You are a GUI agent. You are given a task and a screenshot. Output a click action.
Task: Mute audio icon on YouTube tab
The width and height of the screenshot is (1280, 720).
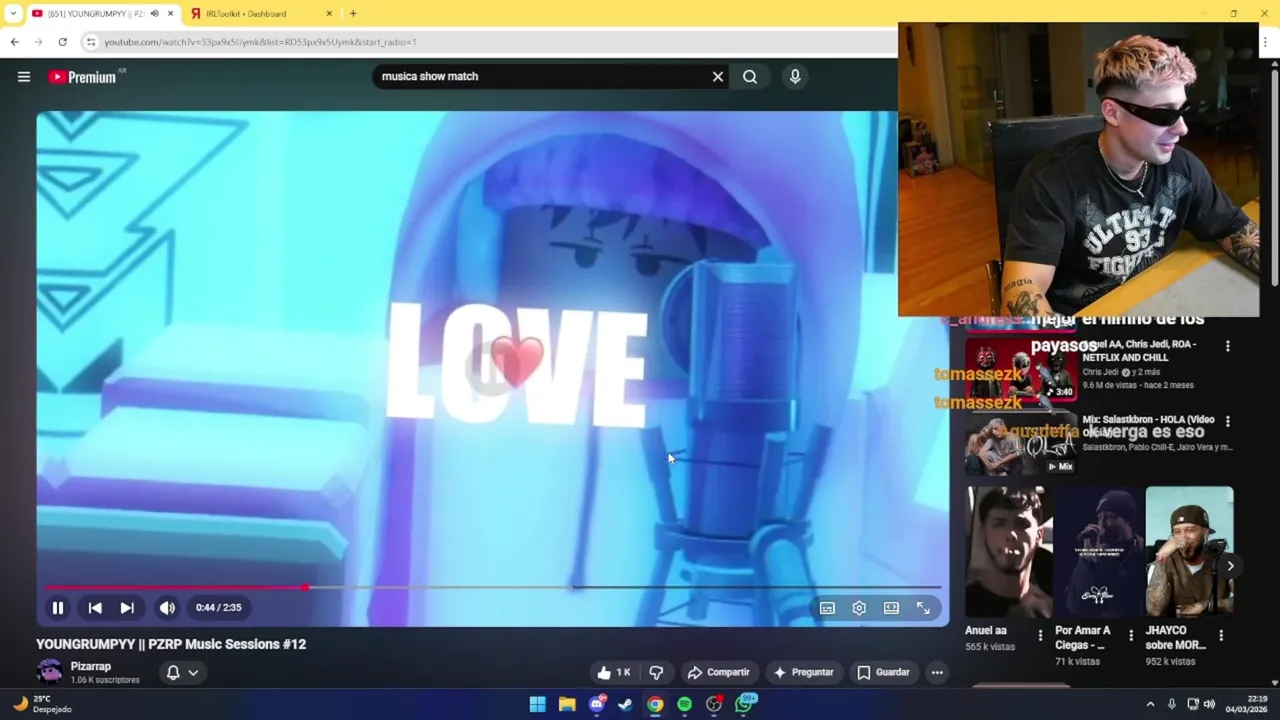tap(154, 13)
